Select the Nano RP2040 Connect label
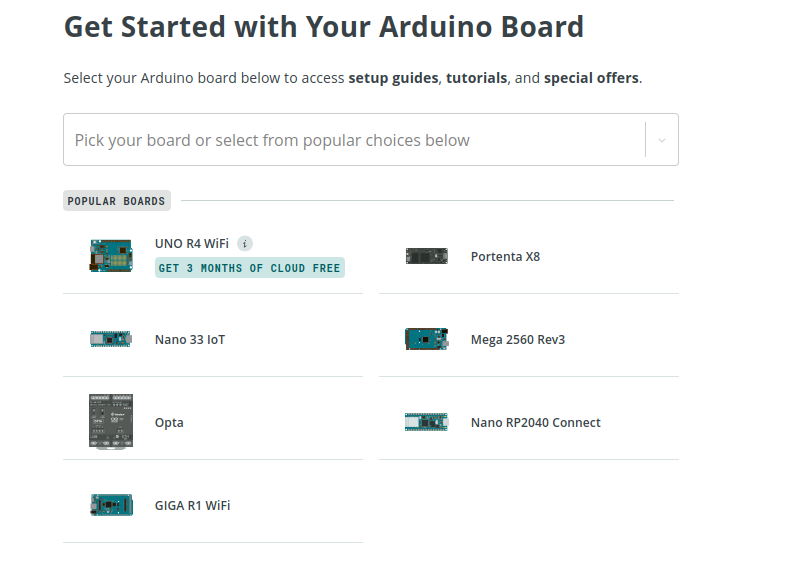Viewport: 794px width, 568px height. coord(535,423)
